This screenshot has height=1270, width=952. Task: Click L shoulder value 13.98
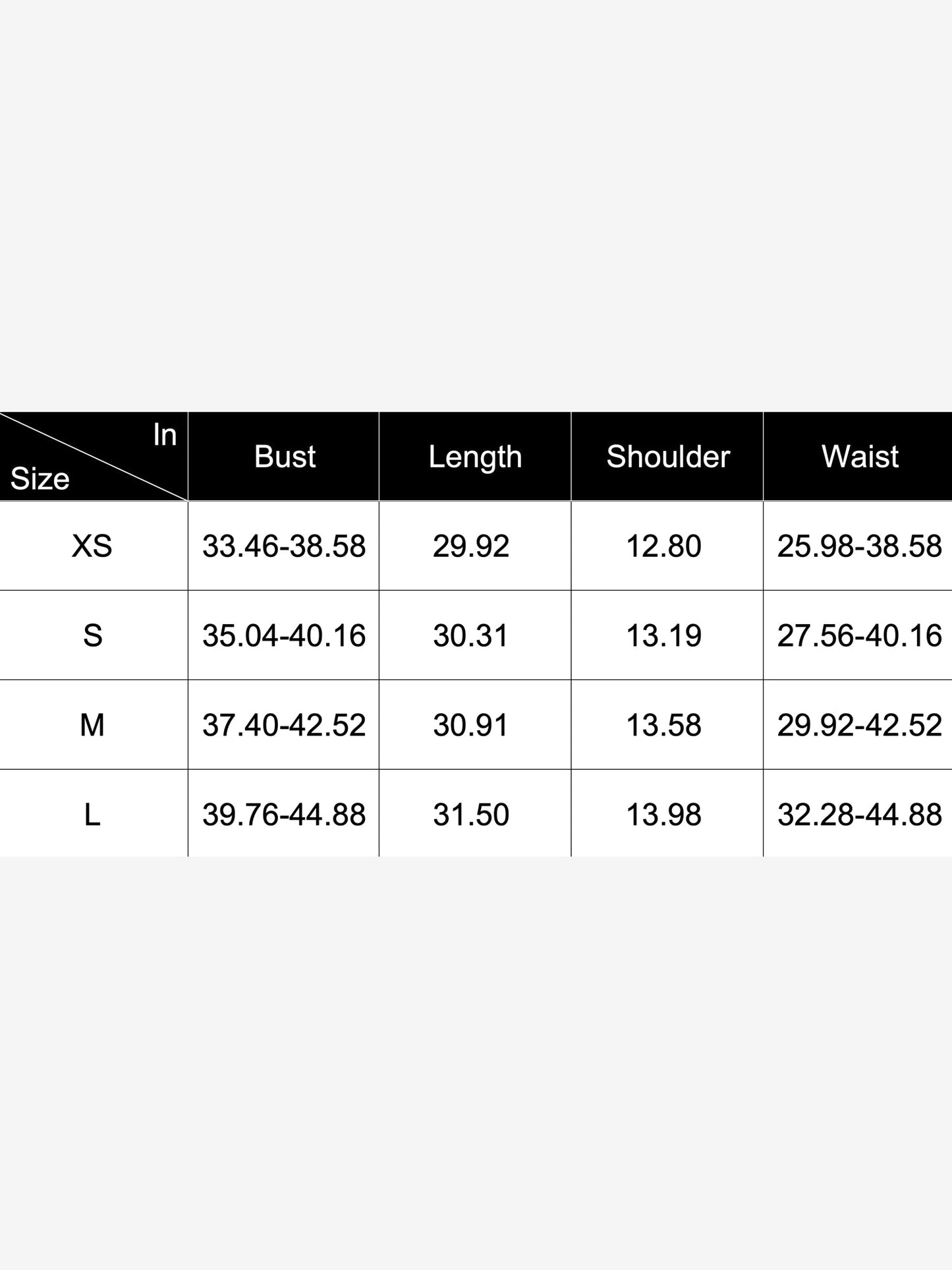point(664,815)
